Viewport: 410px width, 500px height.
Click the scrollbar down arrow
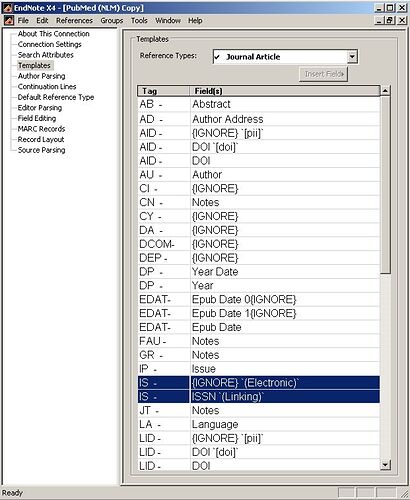pyautogui.click(x=385, y=465)
